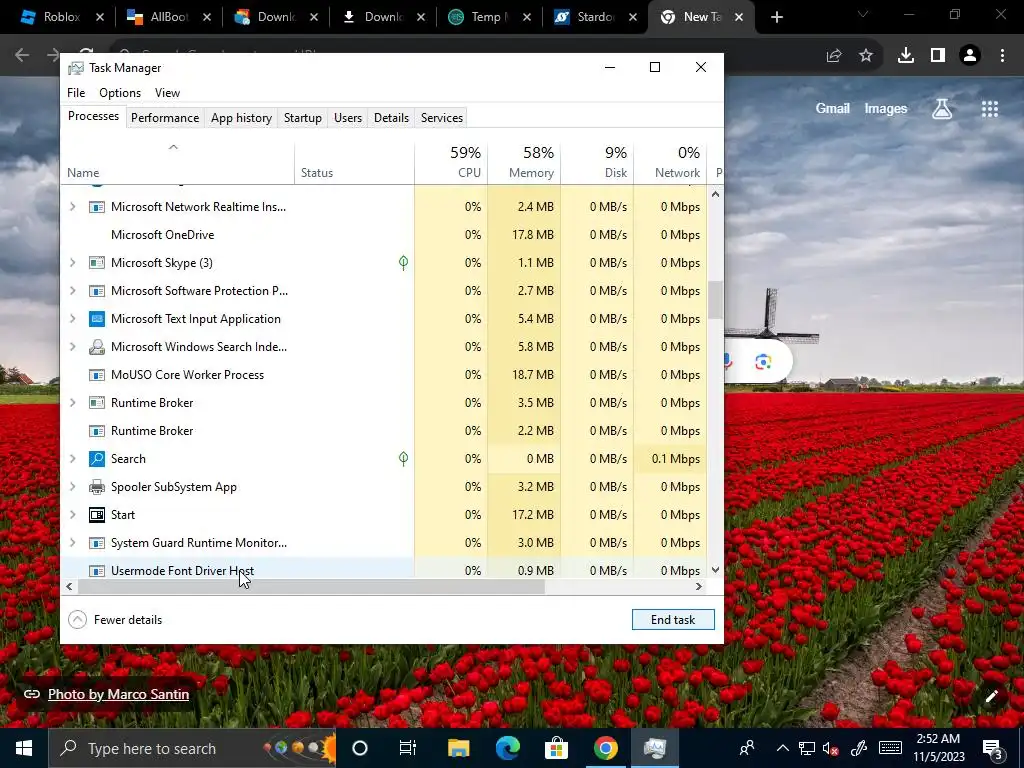Click Task Manager title bar icon
The width and height of the screenshot is (1024, 768).
(x=76, y=68)
